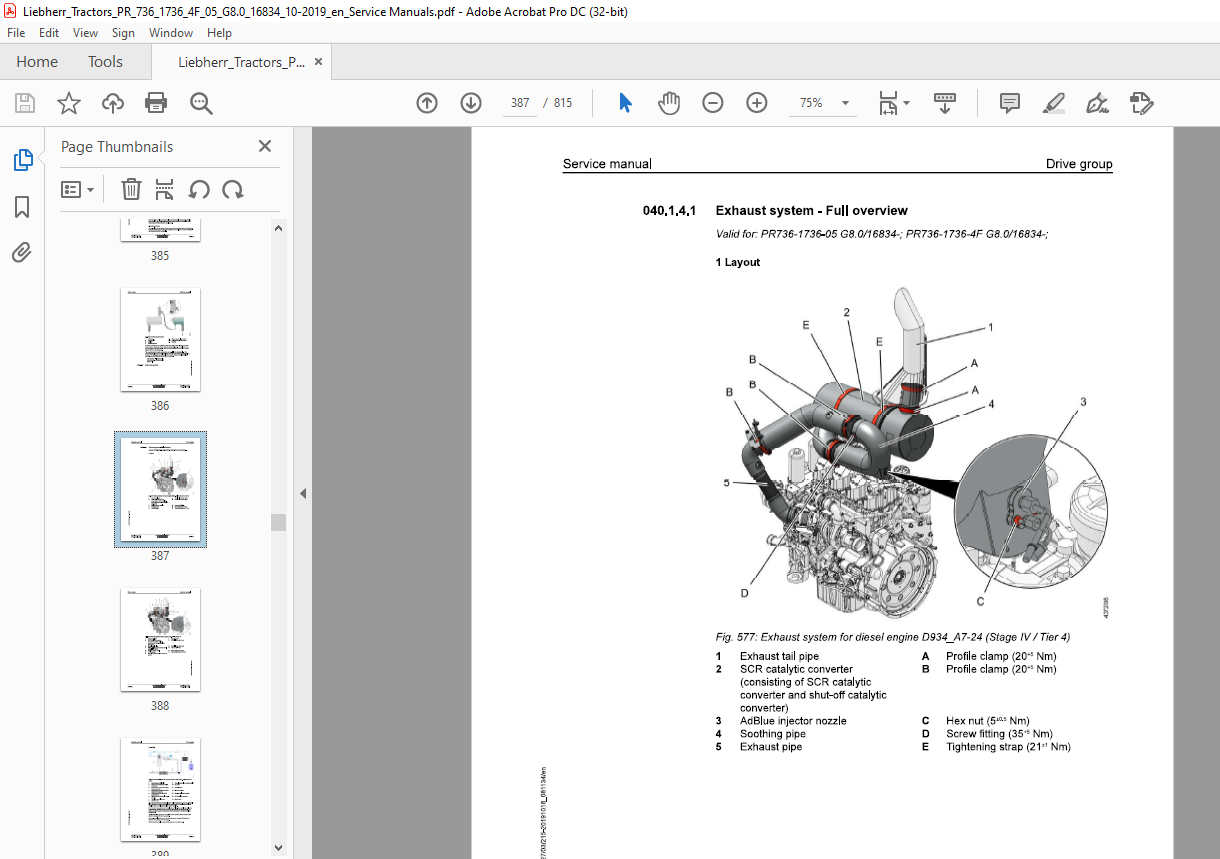Click the 'Service manual' header text
This screenshot has height=859, width=1220.
click(607, 164)
